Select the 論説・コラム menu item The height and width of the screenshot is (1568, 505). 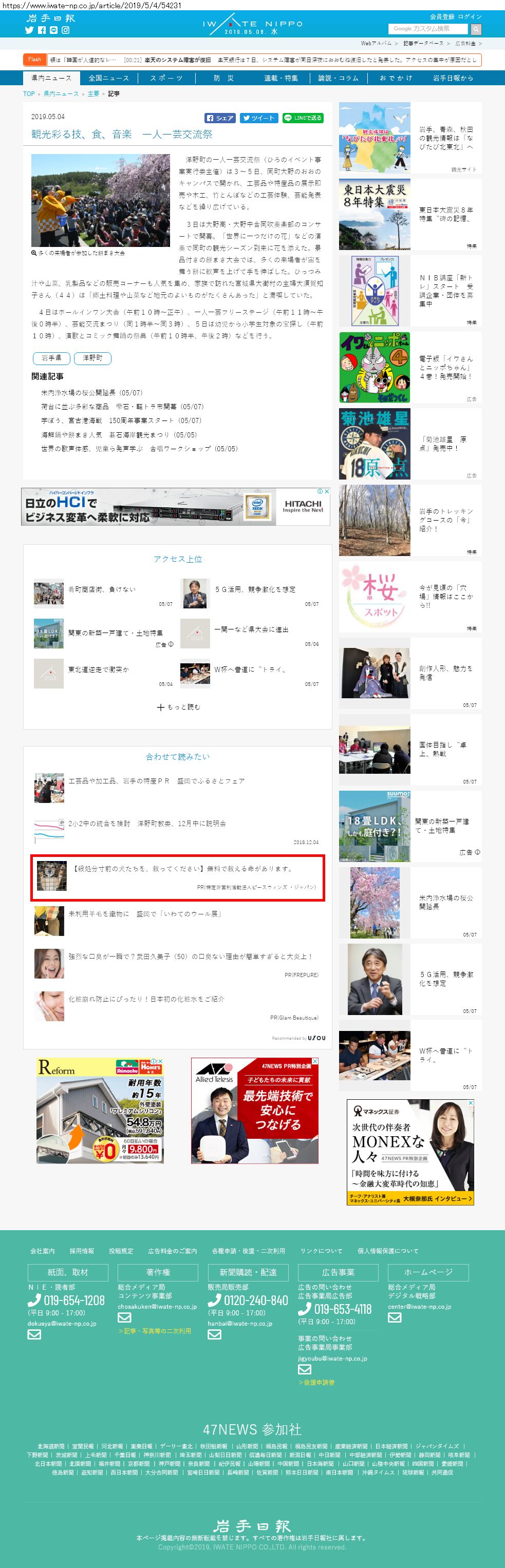point(339,78)
